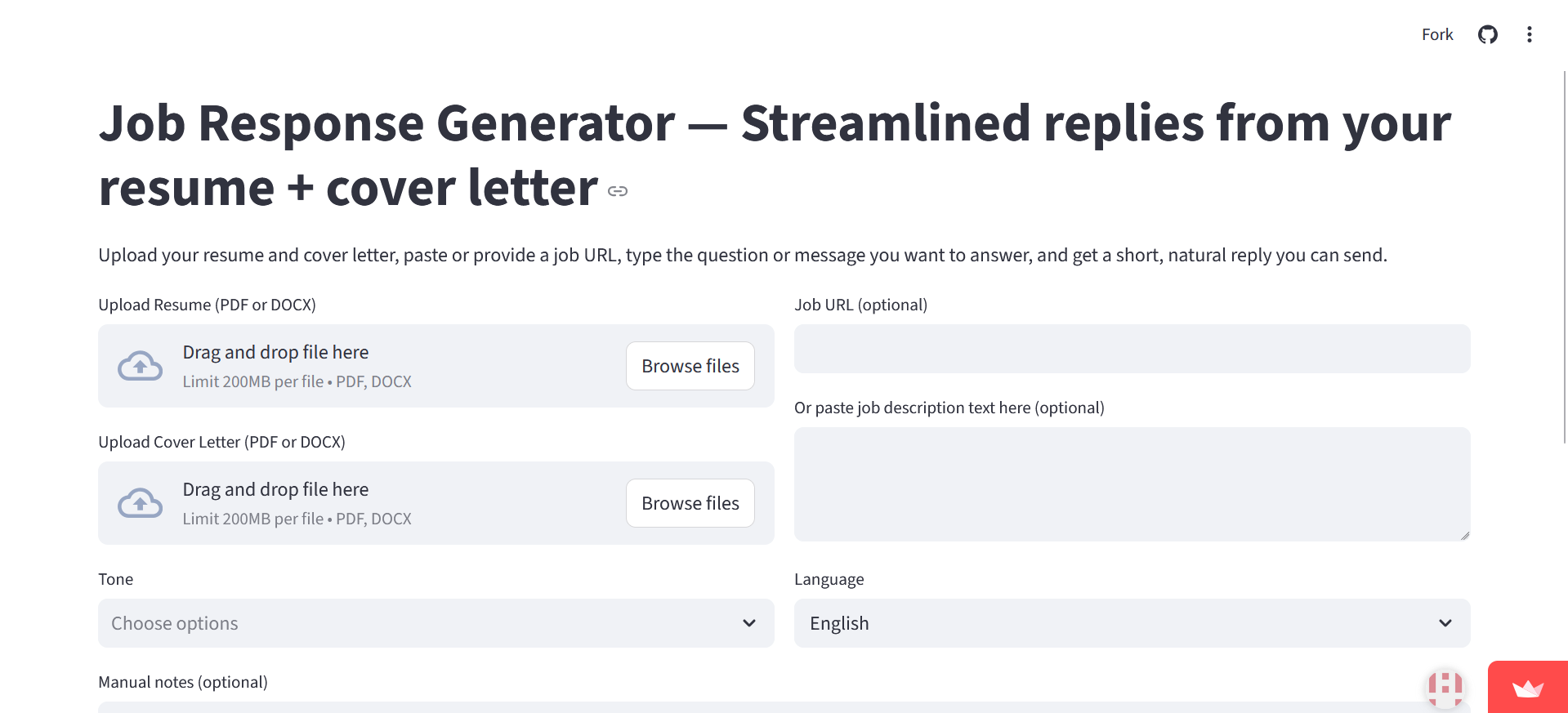The width and height of the screenshot is (1568, 713).
Task: Open the three-dot app menu
Action: pyautogui.click(x=1529, y=34)
